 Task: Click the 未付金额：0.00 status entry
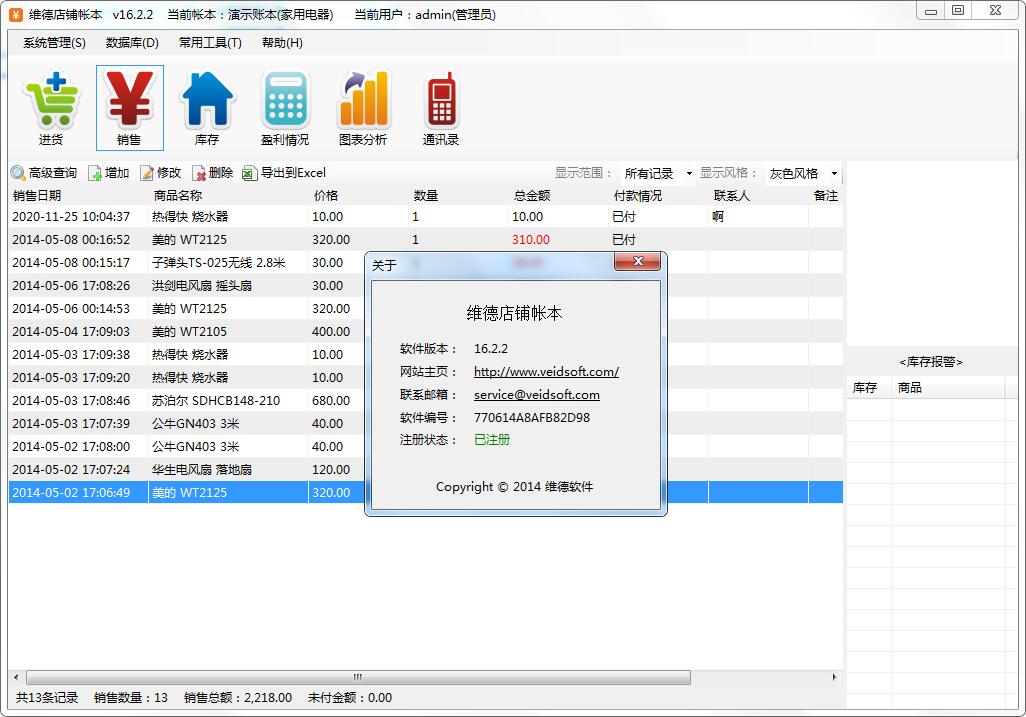[x=350, y=697]
